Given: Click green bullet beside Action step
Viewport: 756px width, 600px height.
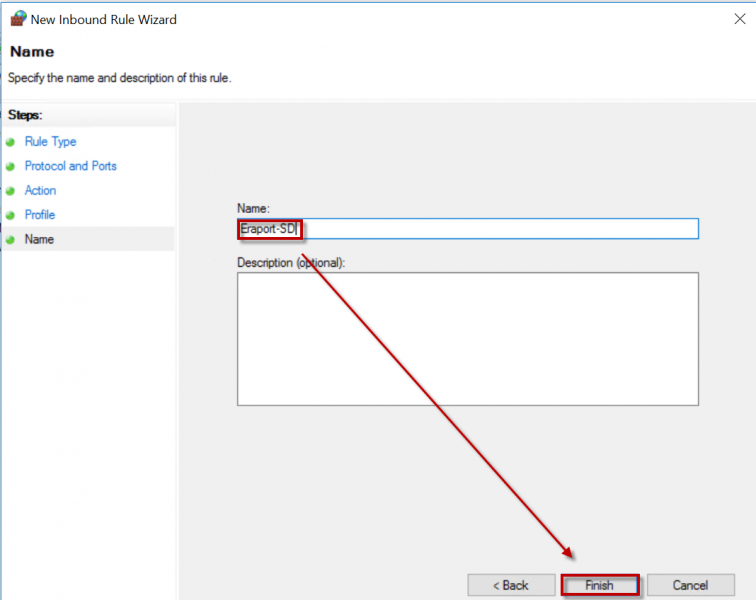Looking at the screenshot, I should tap(11, 191).
